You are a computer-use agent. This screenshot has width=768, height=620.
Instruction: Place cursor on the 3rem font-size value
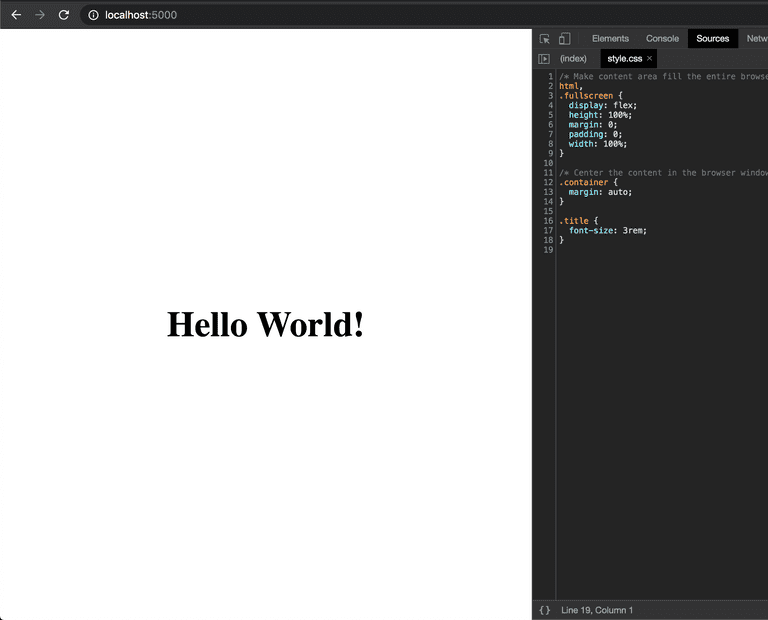(x=634, y=230)
